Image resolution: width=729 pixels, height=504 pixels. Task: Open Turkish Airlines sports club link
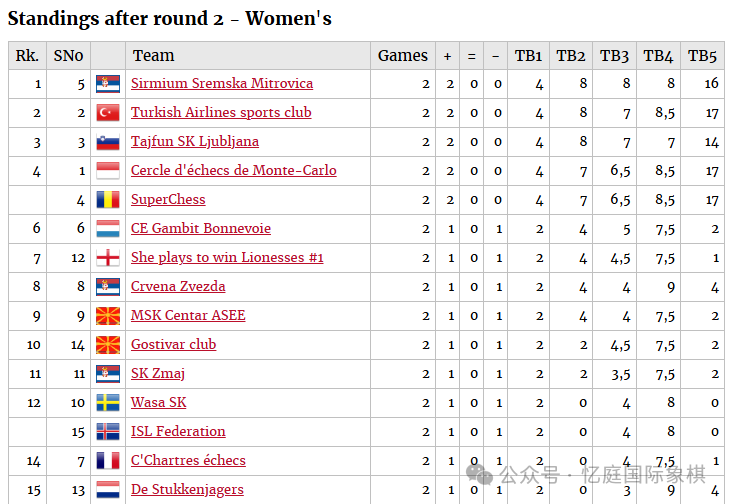[x=221, y=113]
